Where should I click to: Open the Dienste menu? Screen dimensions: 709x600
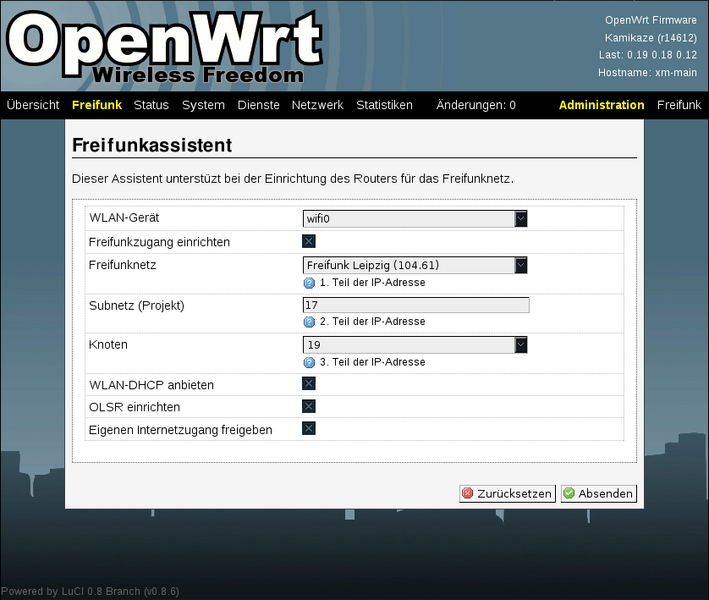[258, 105]
